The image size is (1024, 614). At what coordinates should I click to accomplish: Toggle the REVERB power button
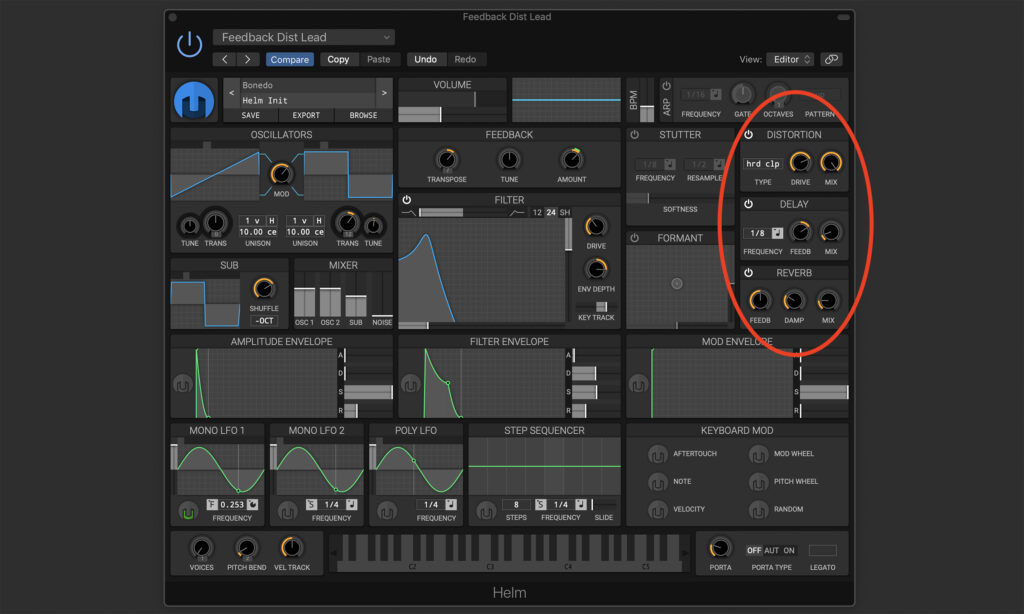coord(748,273)
